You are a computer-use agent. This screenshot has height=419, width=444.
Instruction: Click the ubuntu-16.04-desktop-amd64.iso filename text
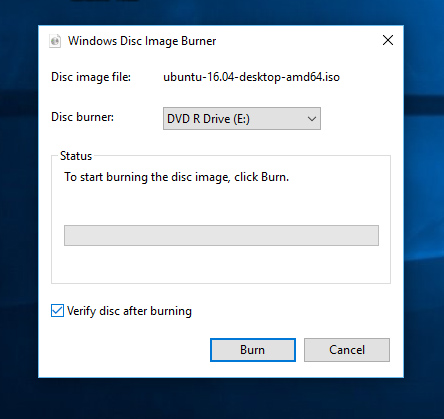point(251,77)
